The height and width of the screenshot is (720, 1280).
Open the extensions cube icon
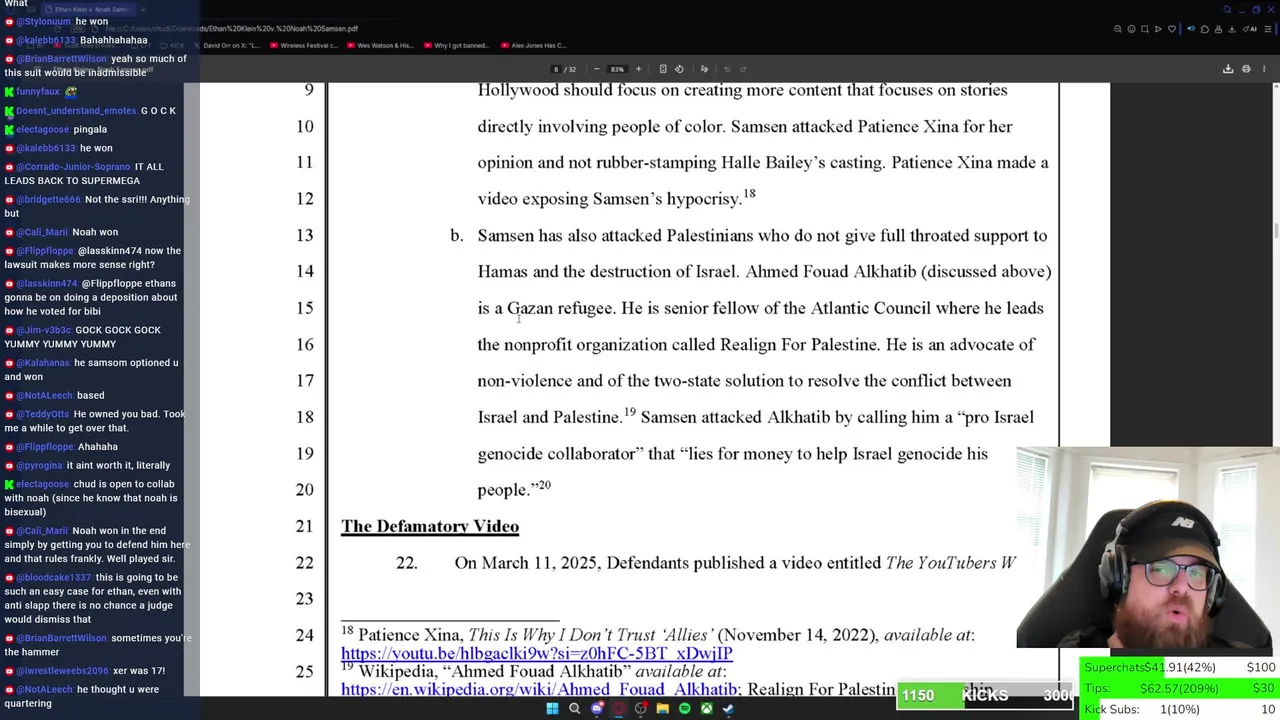pyautogui.click(x=1205, y=29)
